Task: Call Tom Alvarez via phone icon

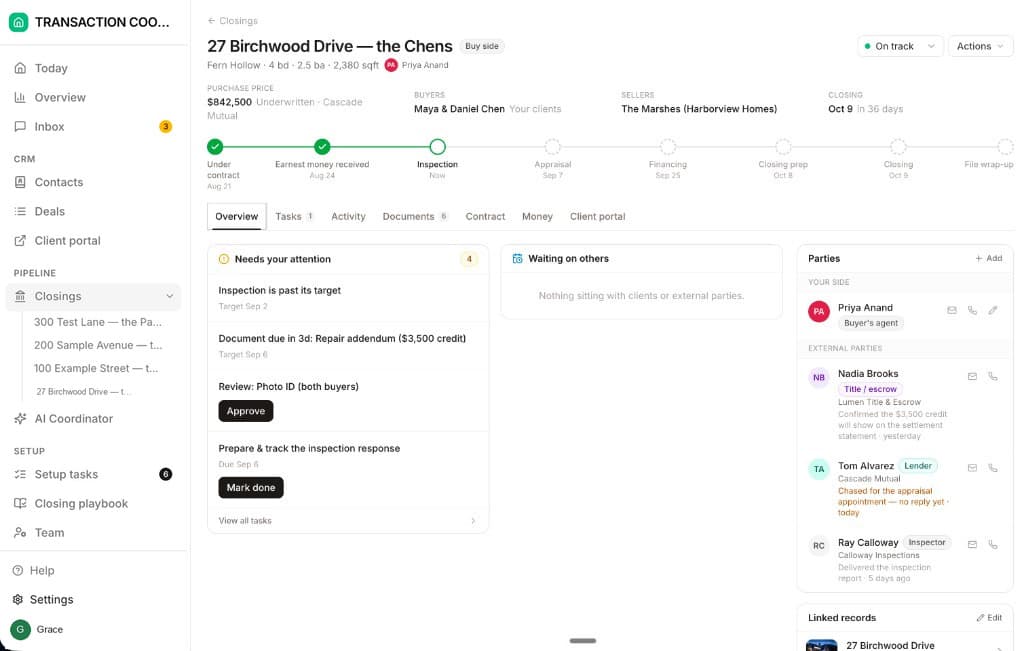Action: click(993, 468)
